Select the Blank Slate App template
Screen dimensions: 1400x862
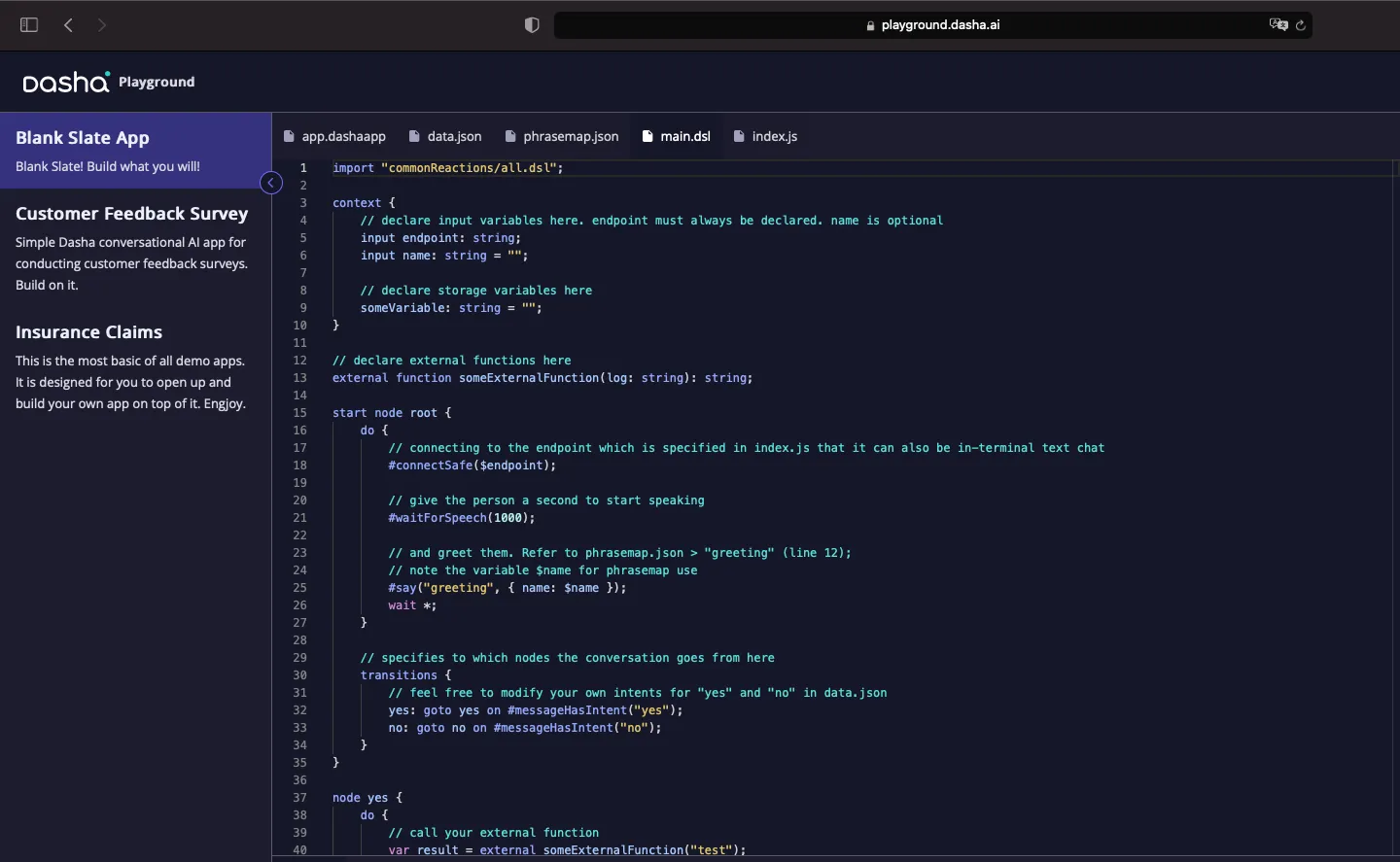(x=135, y=151)
